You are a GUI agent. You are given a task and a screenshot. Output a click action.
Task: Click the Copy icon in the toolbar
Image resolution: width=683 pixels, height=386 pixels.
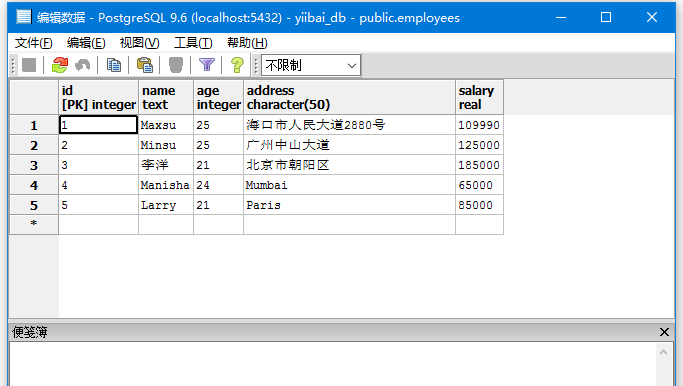(x=114, y=65)
